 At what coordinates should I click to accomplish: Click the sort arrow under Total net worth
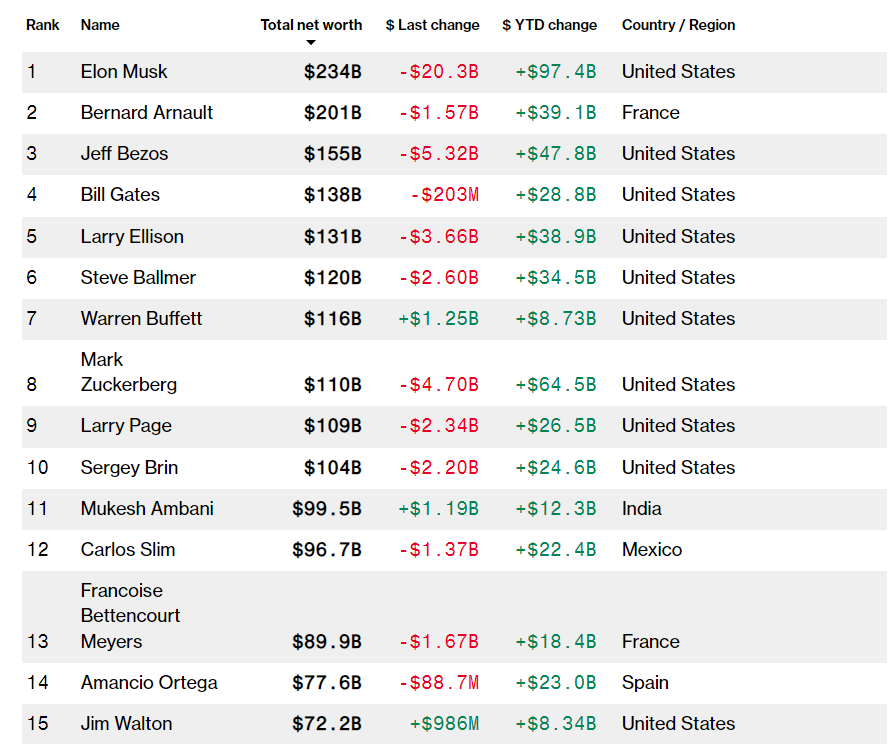tap(311, 43)
